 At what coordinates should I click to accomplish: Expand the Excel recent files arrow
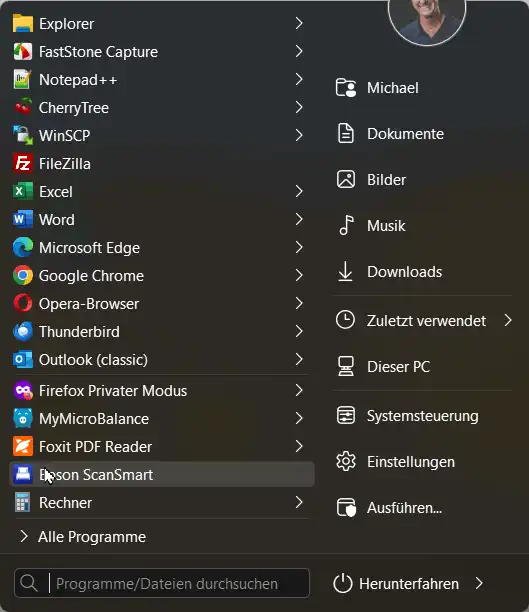pos(299,191)
